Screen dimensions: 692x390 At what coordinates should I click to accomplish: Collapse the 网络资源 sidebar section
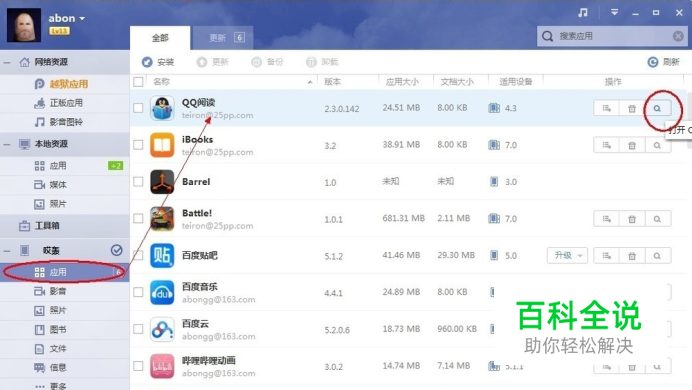pos(7,63)
